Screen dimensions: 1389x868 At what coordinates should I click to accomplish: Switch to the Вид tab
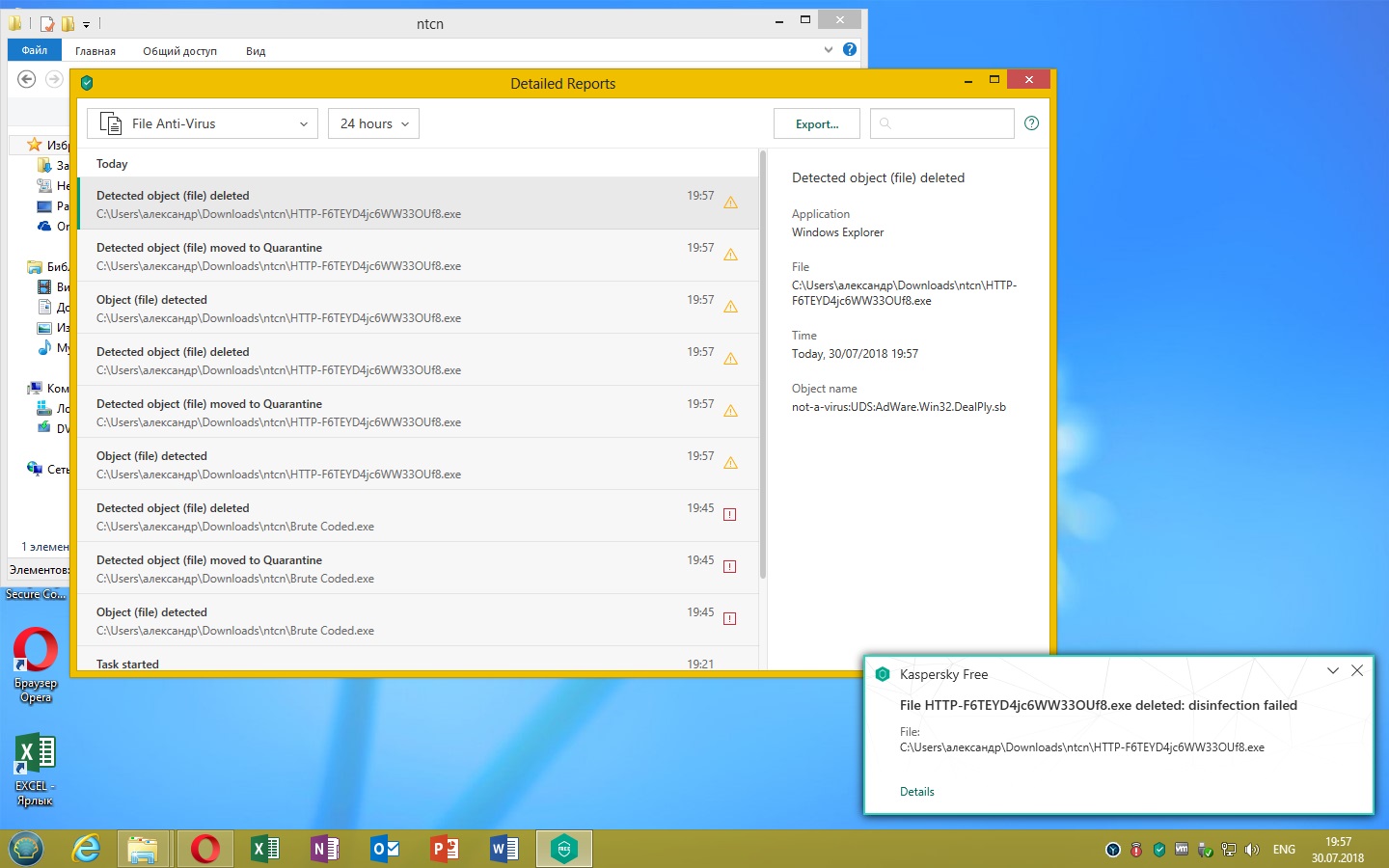click(x=256, y=51)
